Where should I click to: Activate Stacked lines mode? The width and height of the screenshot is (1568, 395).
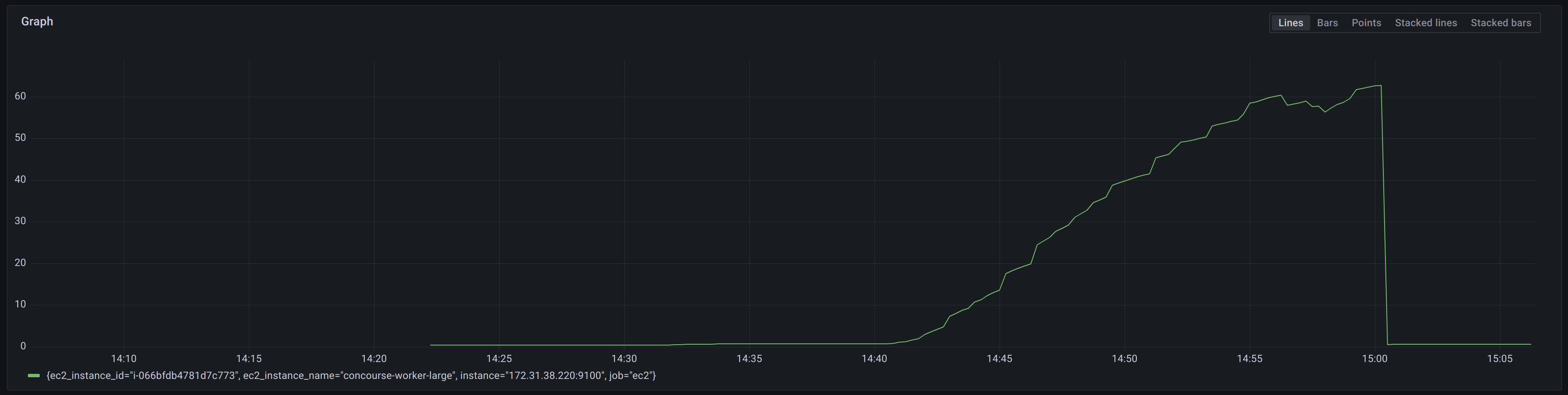(x=1426, y=22)
